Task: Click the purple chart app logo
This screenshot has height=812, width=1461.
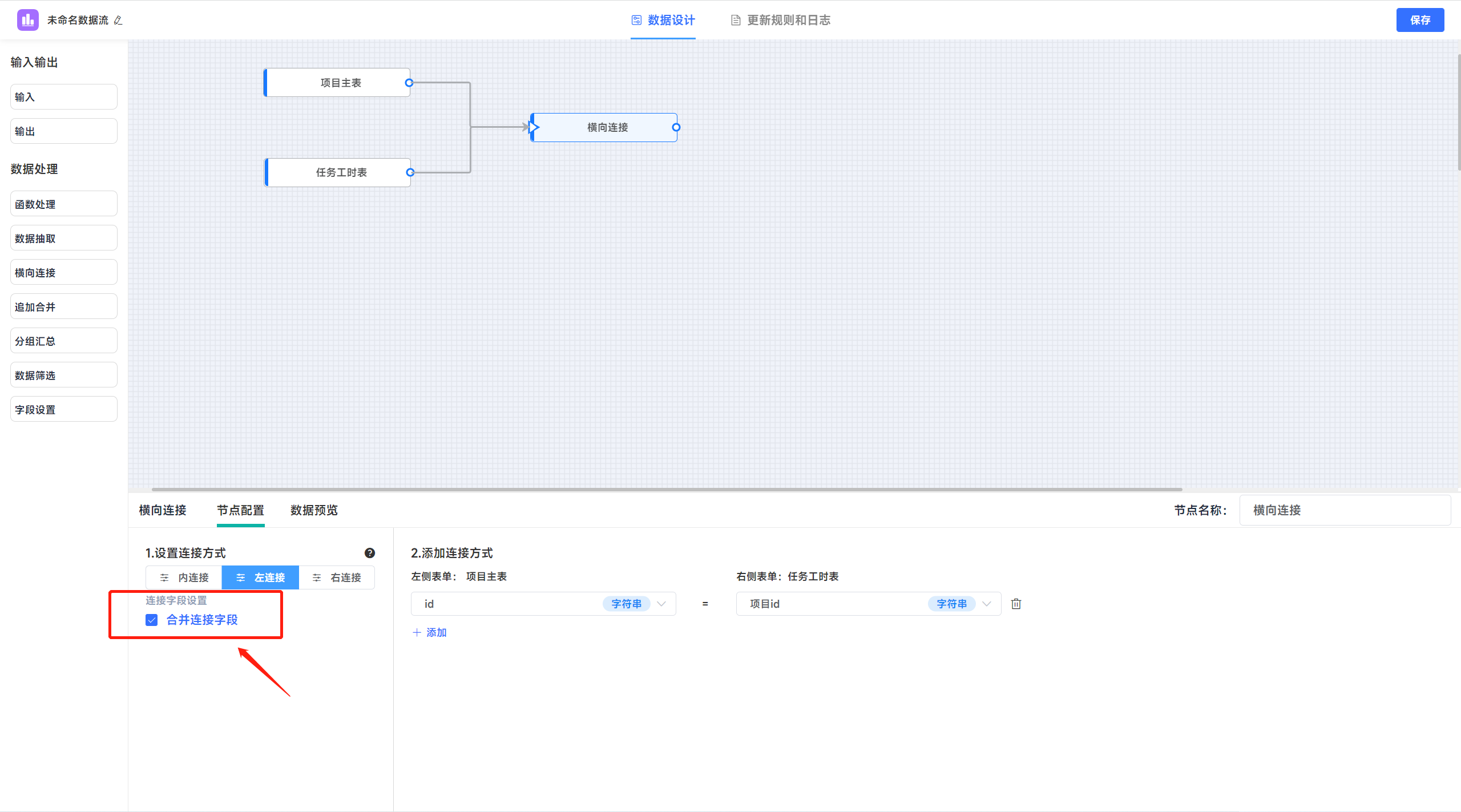Action: 27,20
